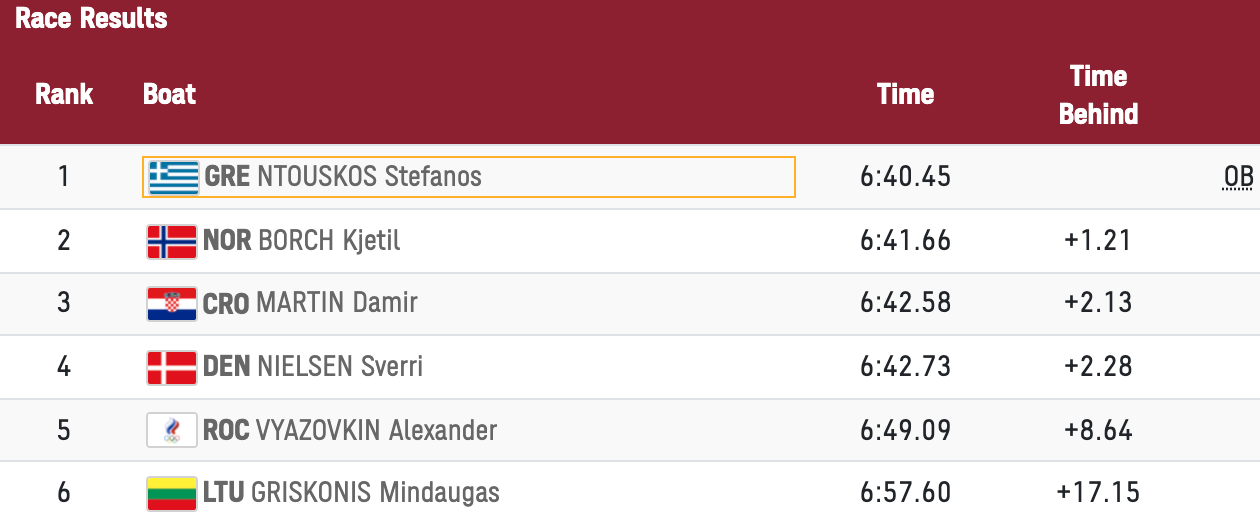The width and height of the screenshot is (1260, 520).
Task: Click the winning time 6:40.45
Action: coord(905,177)
